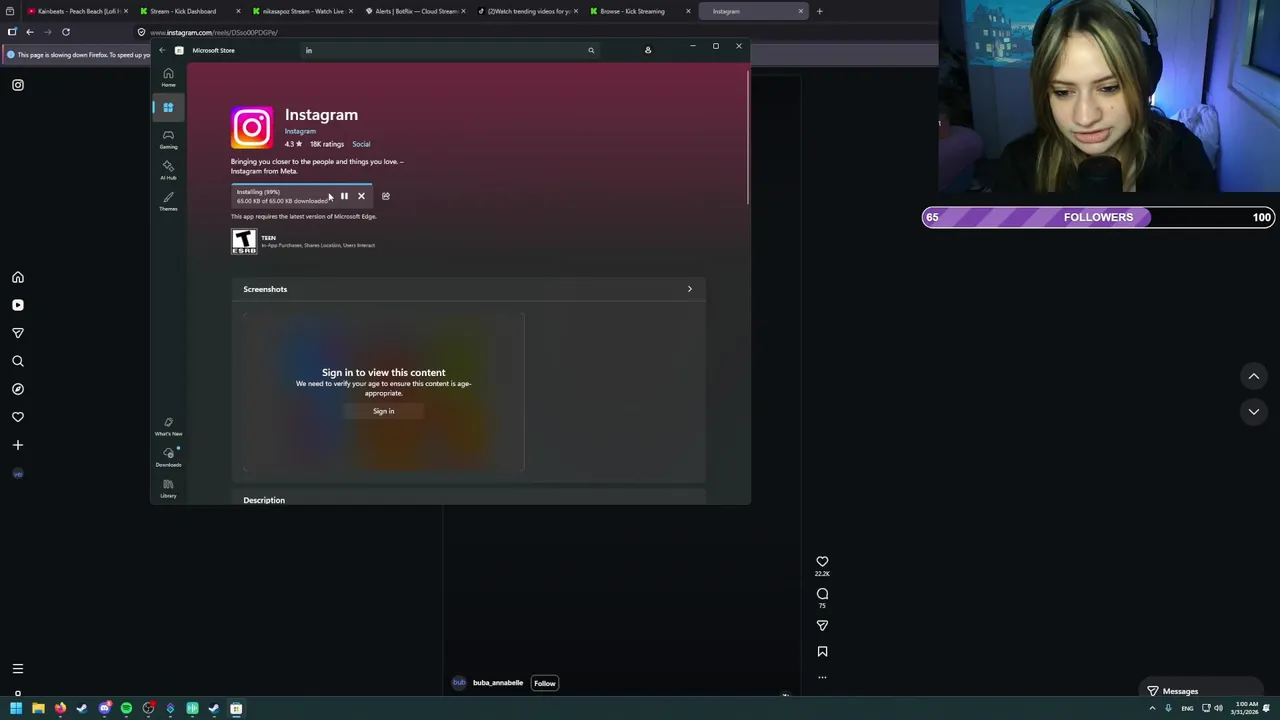Viewport: 1280px width, 720px height.
Task: Open Themes in Store sidebar
Action: click(x=168, y=201)
